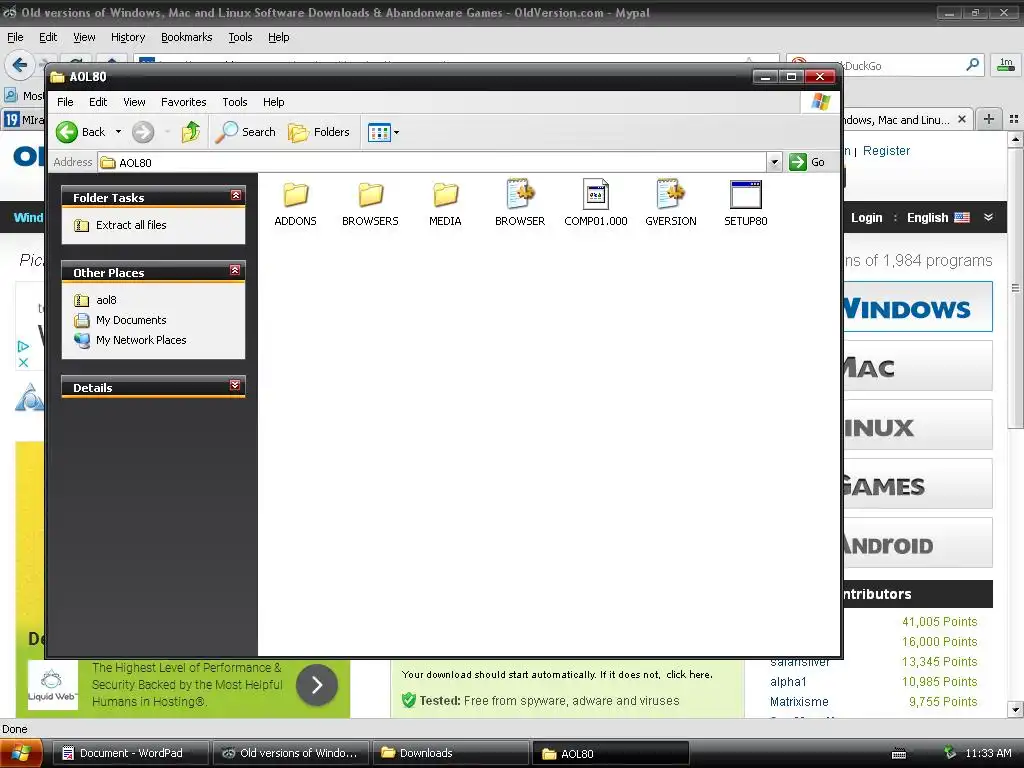Click the scrollbar down arrow in the browser
Image resolution: width=1024 pixels, height=768 pixels.
(x=1015, y=709)
